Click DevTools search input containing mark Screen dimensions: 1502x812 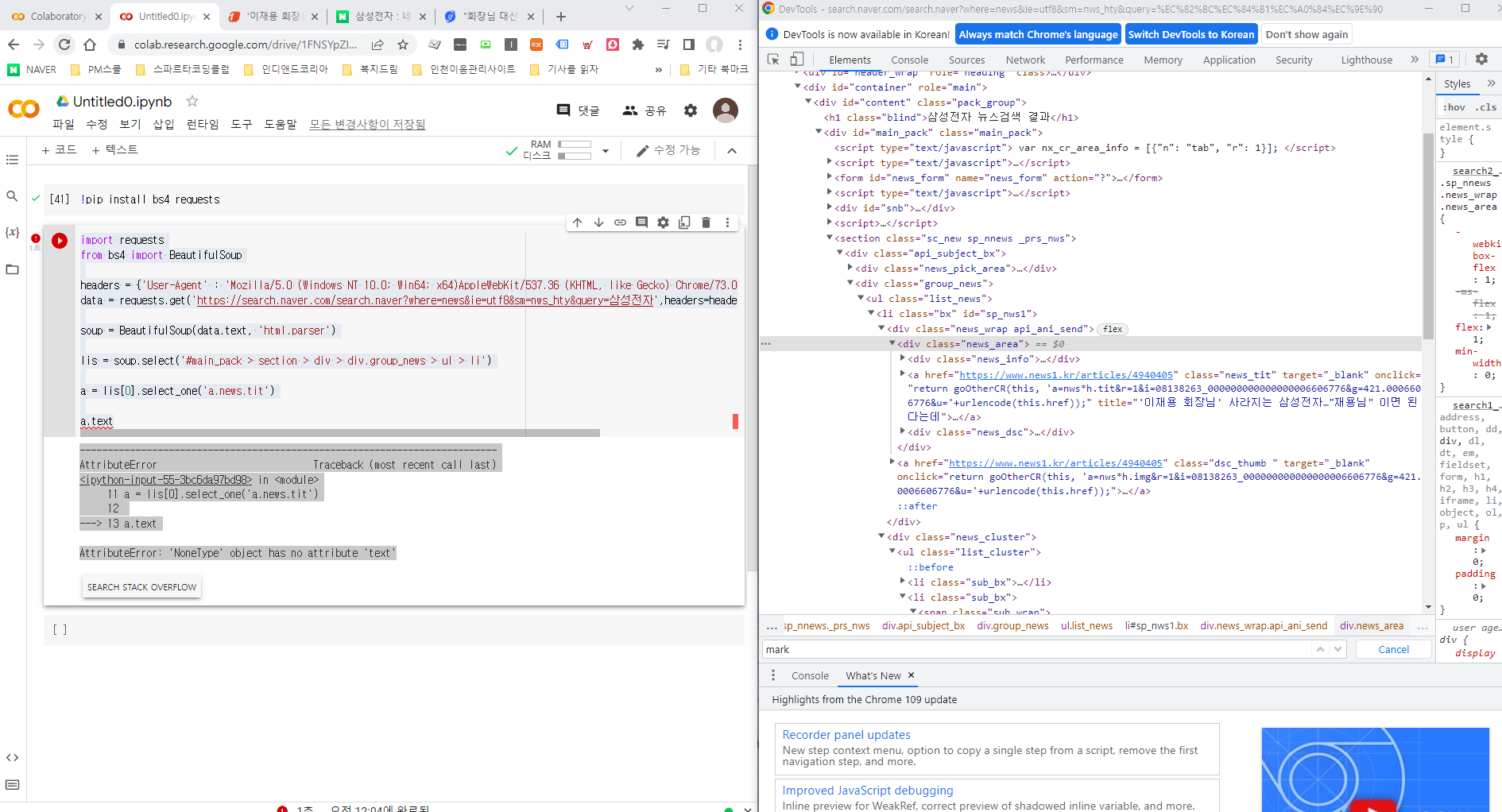pos(1036,649)
